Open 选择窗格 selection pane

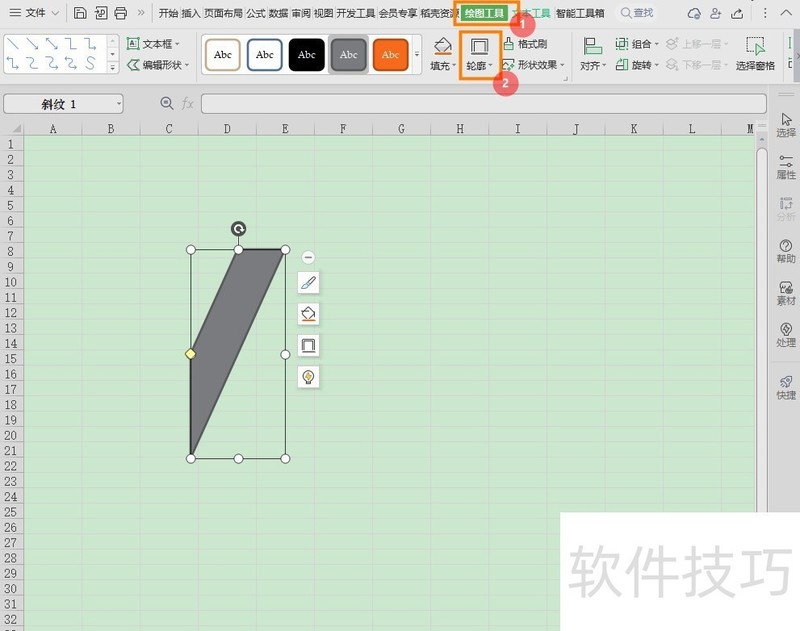(x=755, y=54)
